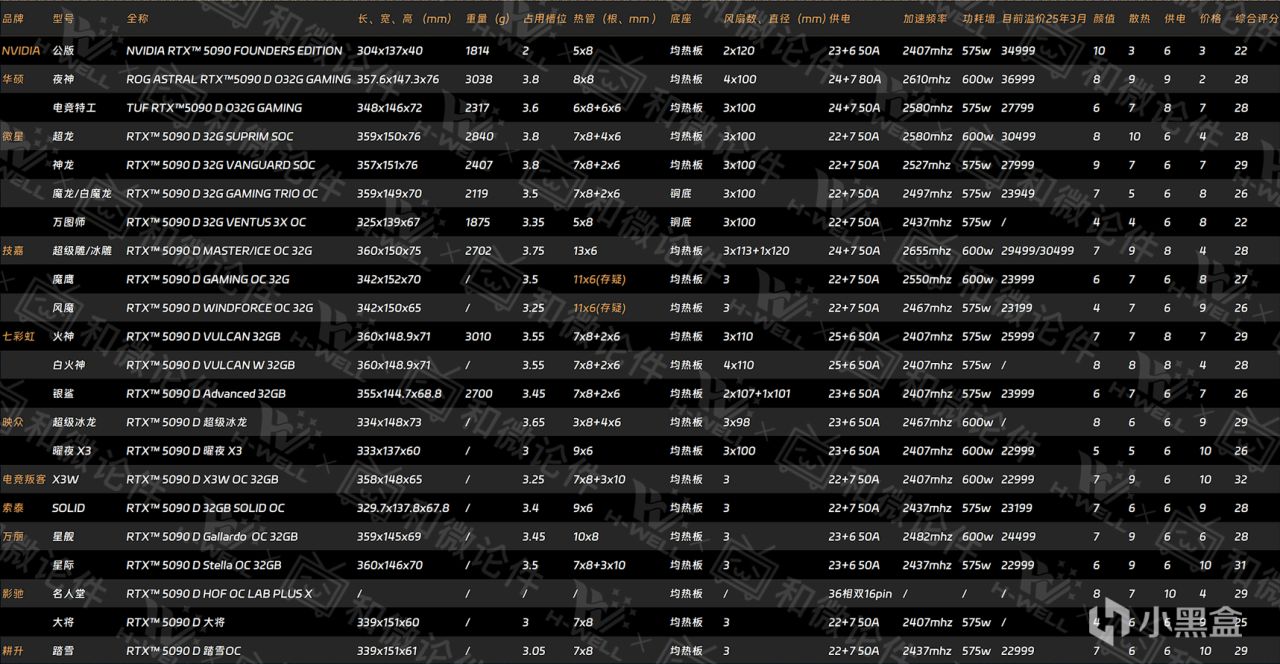Screen dimensions: 1280x664
Task: Select the 电竞特工 model cell
Action: [75, 108]
